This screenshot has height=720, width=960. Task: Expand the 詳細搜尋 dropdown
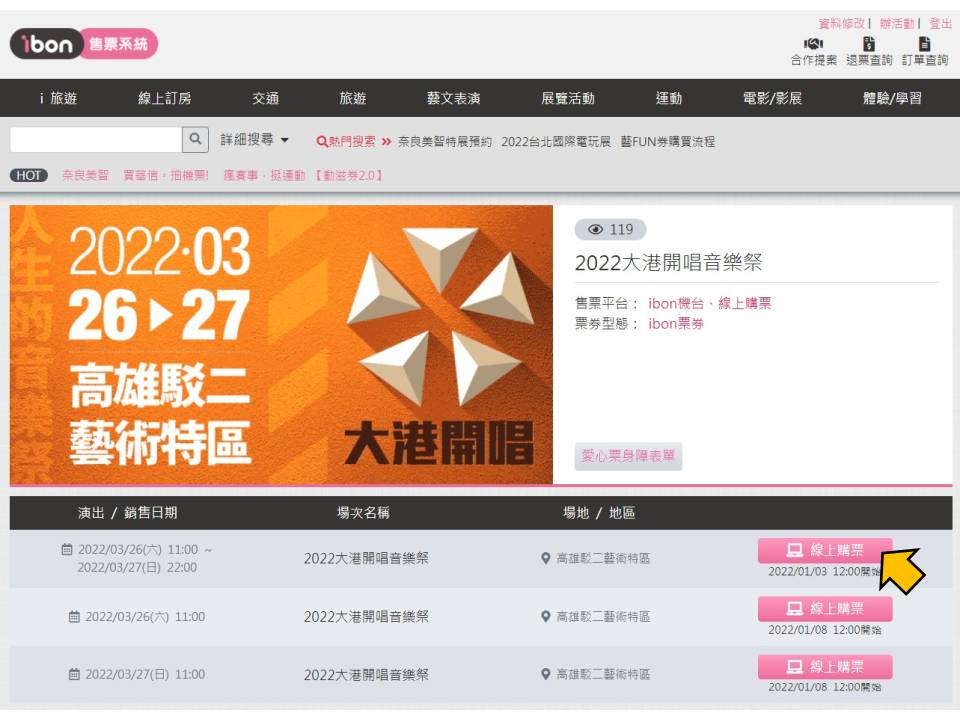click(255, 140)
